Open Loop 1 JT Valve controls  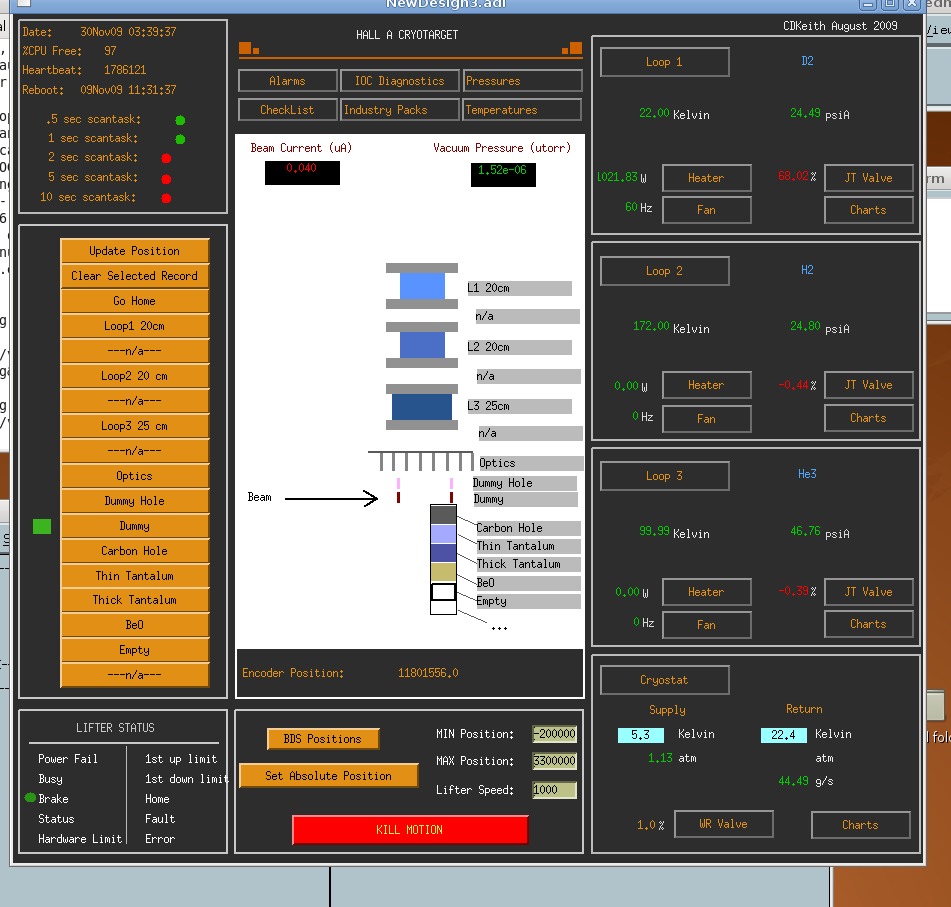(869, 178)
